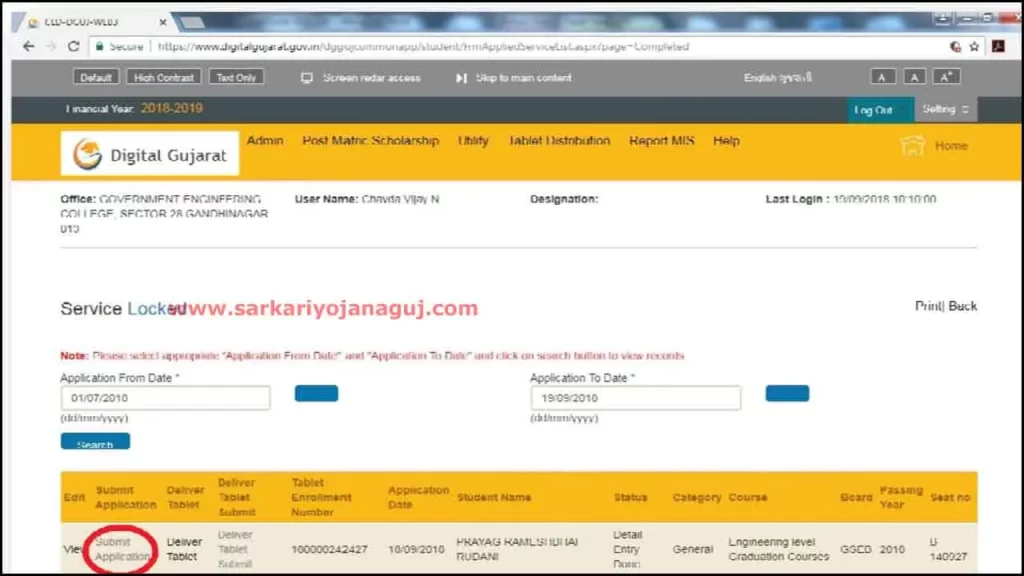The width and height of the screenshot is (1024, 576).
Task: Click the browser back arrow
Action: (27, 45)
